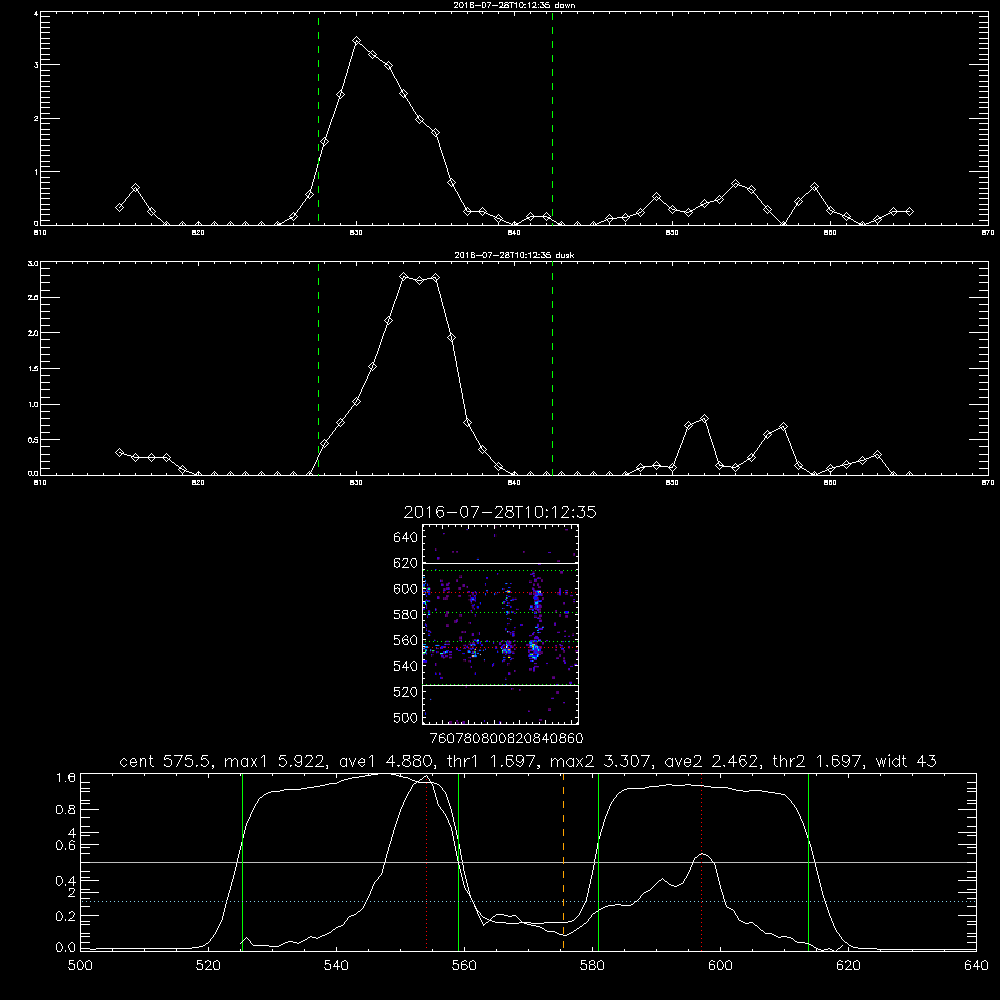Image resolution: width=1000 pixels, height=1000 pixels.
Task: Click the 2.0 label on dusk plot y-axis
Action: pyautogui.click(x=34, y=333)
